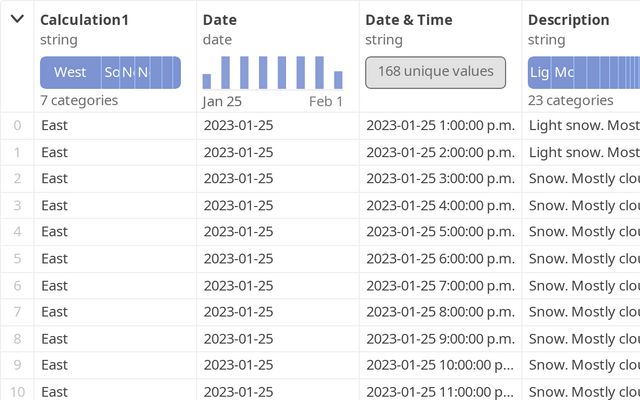Click the 2023-01-25 7:00:00 p.m. cell
The height and width of the screenshot is (400, 640).
click(440, 286)
